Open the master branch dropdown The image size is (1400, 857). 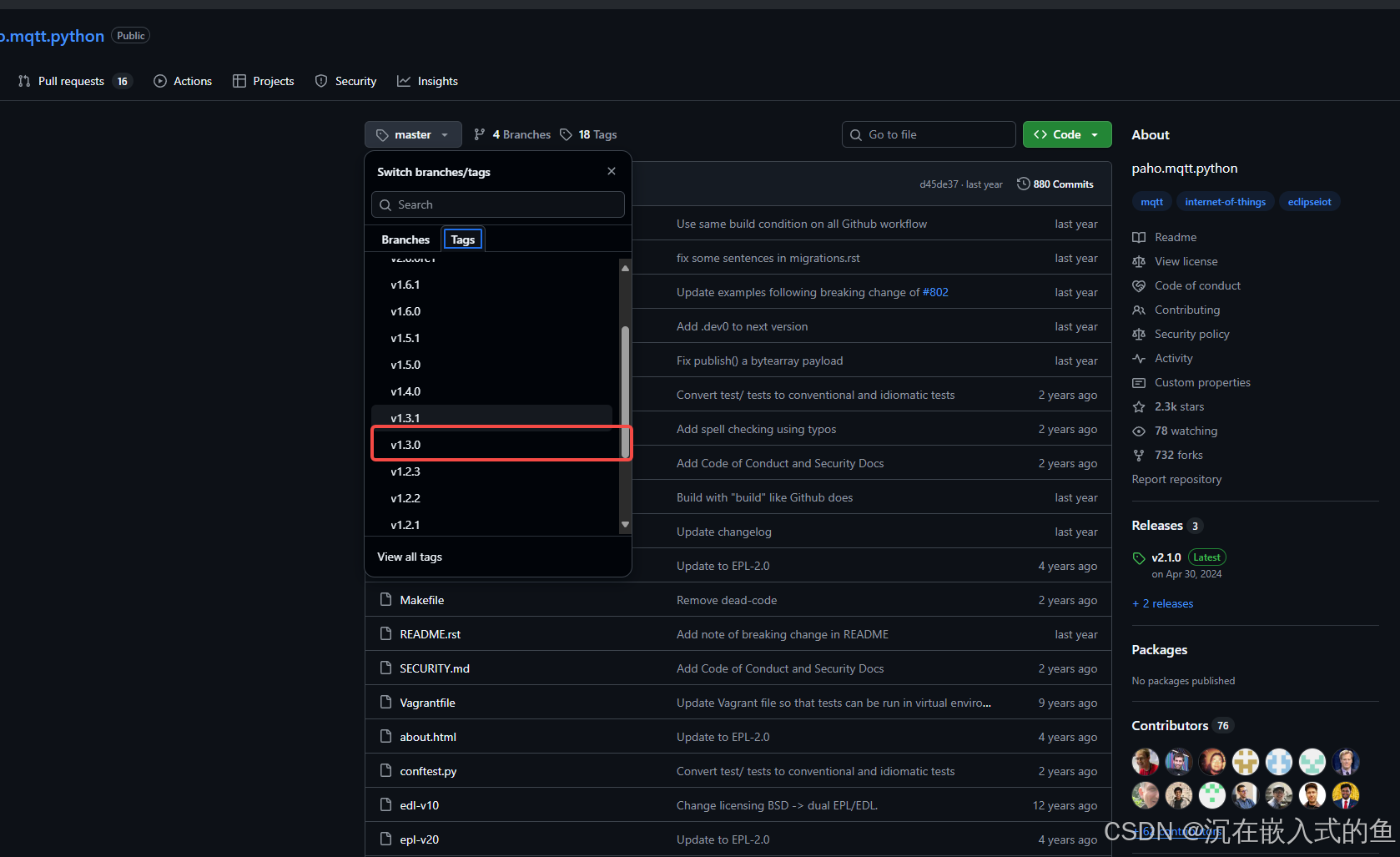(413, 134)
